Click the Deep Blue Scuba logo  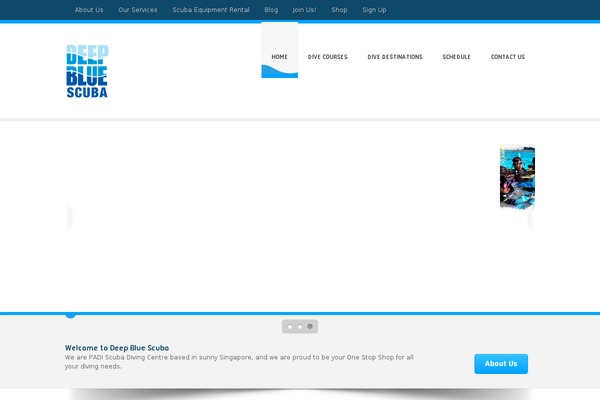[x=87, y=71]
